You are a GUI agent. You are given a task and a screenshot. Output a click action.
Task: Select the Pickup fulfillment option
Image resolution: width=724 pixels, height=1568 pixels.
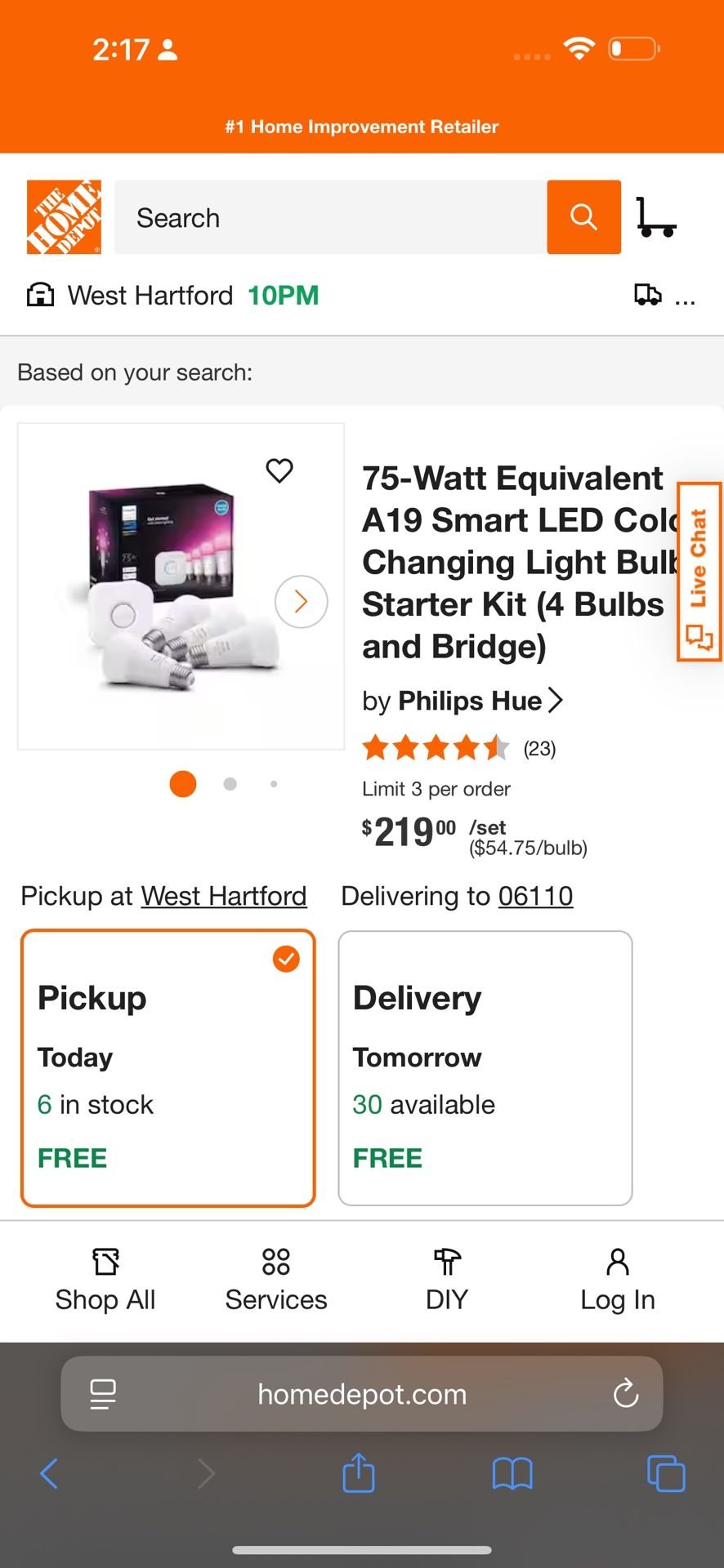pyautogui.click(x=168, y=1067)
